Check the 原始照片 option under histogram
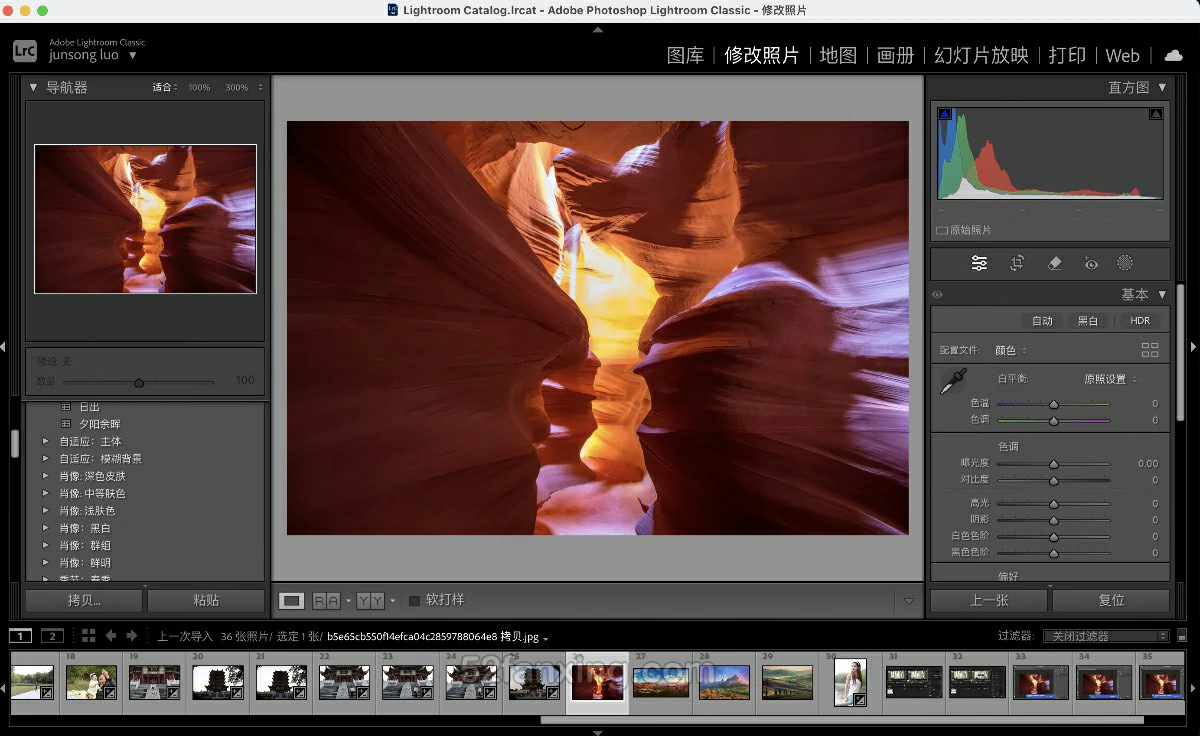Screen dimensions: 1200x736 (x=941, y=230)
